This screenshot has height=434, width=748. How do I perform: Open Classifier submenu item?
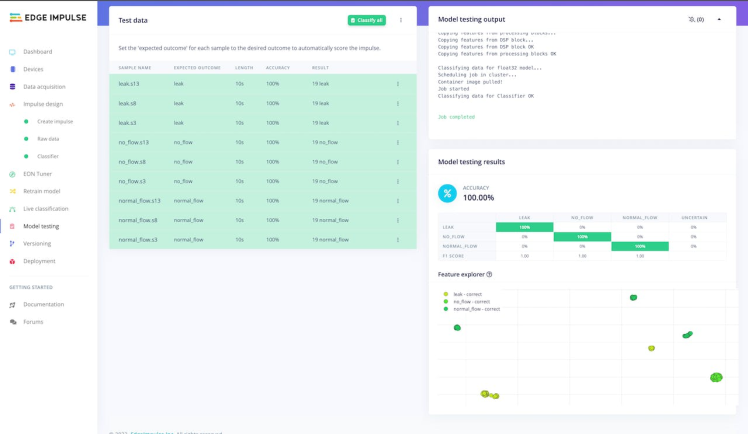(48, 156)
